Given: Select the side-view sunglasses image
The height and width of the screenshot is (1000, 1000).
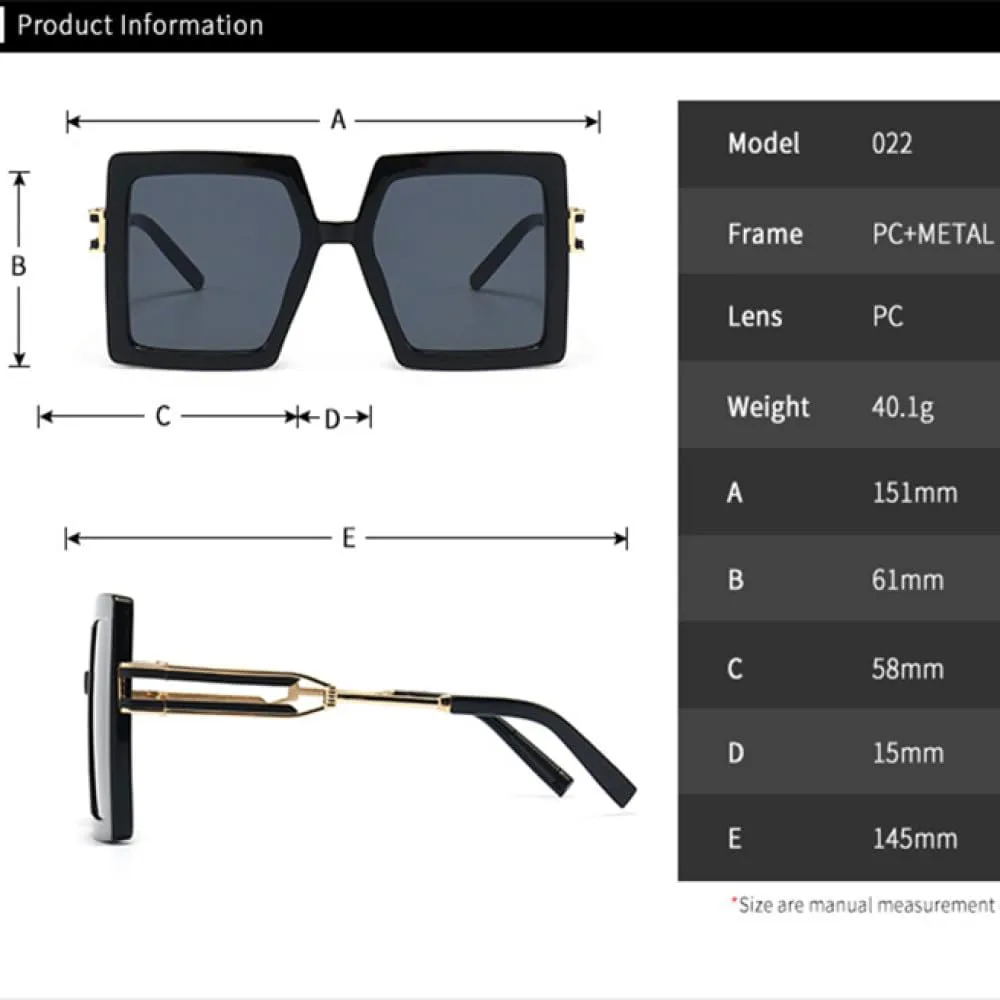Looking at the screenshot, I should [359, 717].
